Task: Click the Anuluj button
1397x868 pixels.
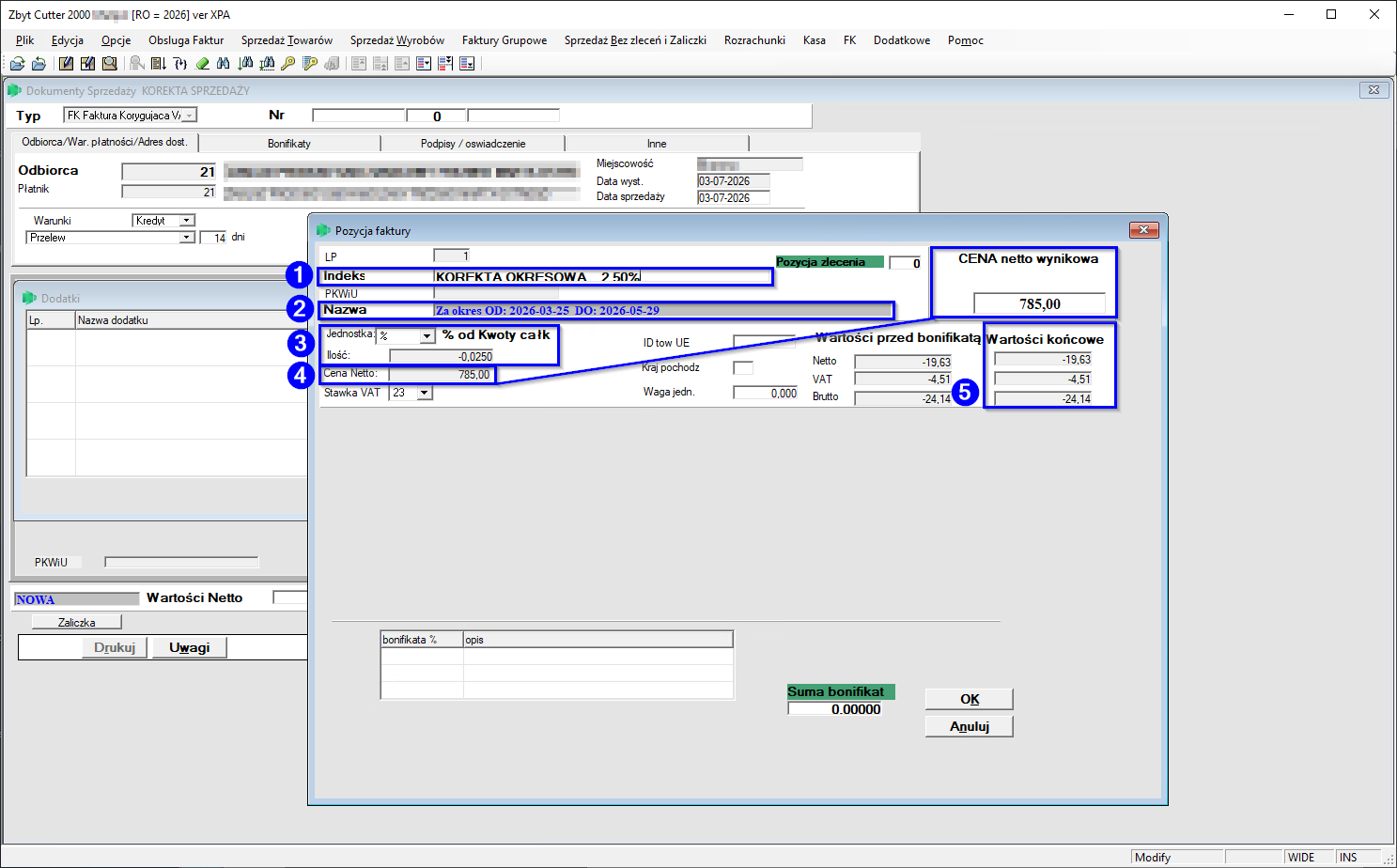Action: coord(970,726)
